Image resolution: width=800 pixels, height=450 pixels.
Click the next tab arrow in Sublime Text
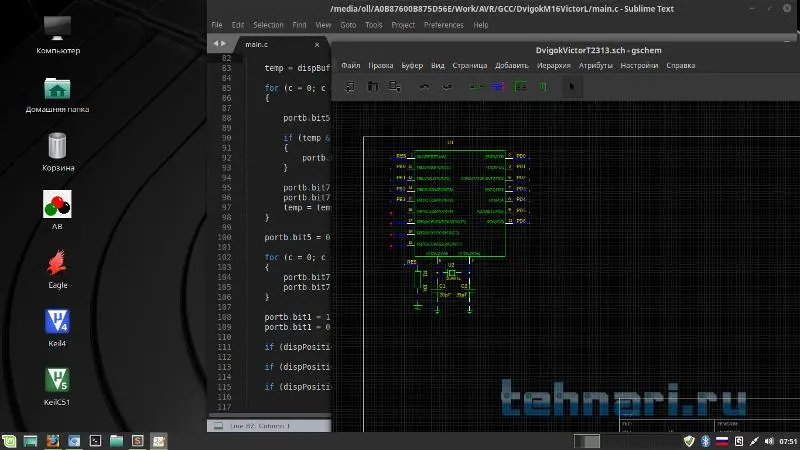click(x=223, y=44)
